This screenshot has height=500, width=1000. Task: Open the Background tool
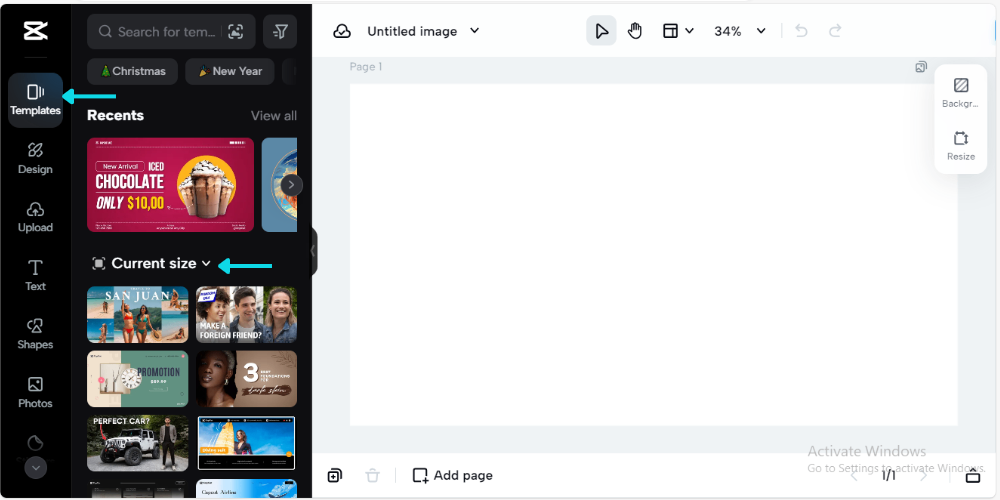click(960, 92)
